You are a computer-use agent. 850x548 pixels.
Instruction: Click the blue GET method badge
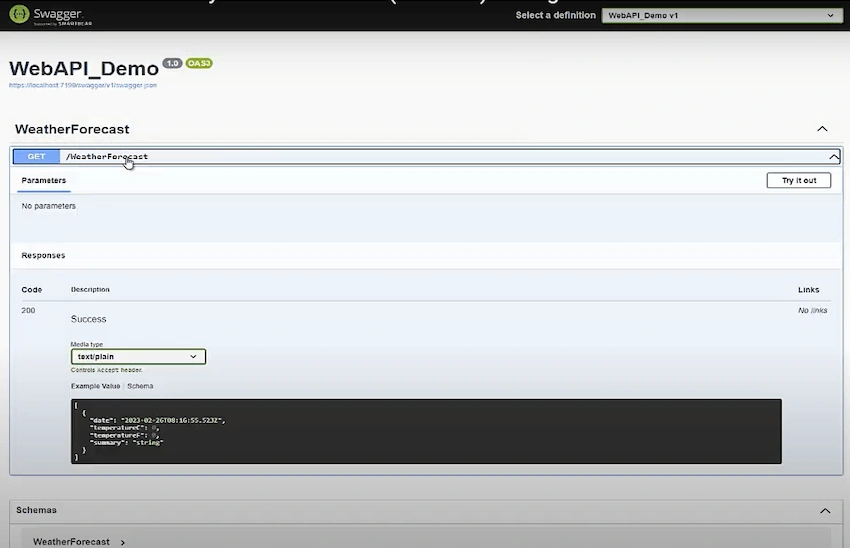point(36,157)
